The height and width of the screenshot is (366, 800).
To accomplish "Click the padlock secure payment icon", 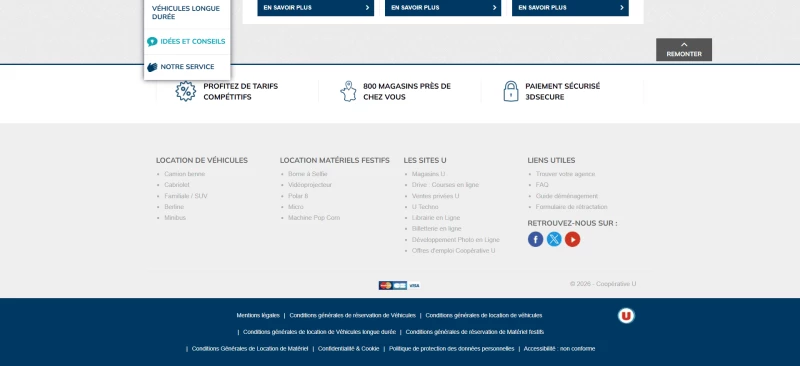I will [x=511, y=91].
